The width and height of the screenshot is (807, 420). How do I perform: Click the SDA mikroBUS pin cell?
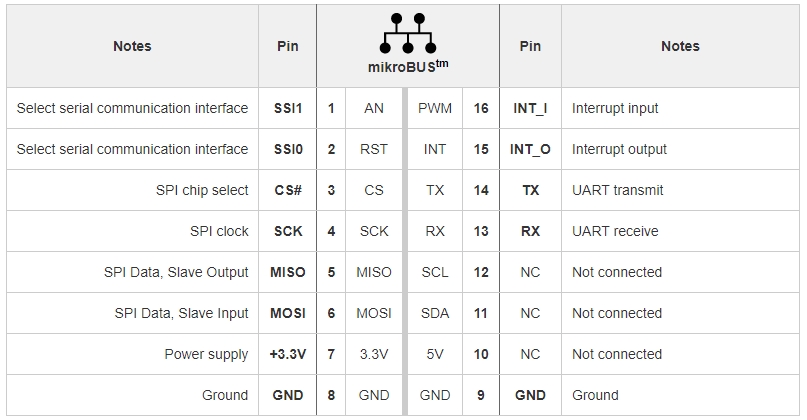[x=435, y=313]
